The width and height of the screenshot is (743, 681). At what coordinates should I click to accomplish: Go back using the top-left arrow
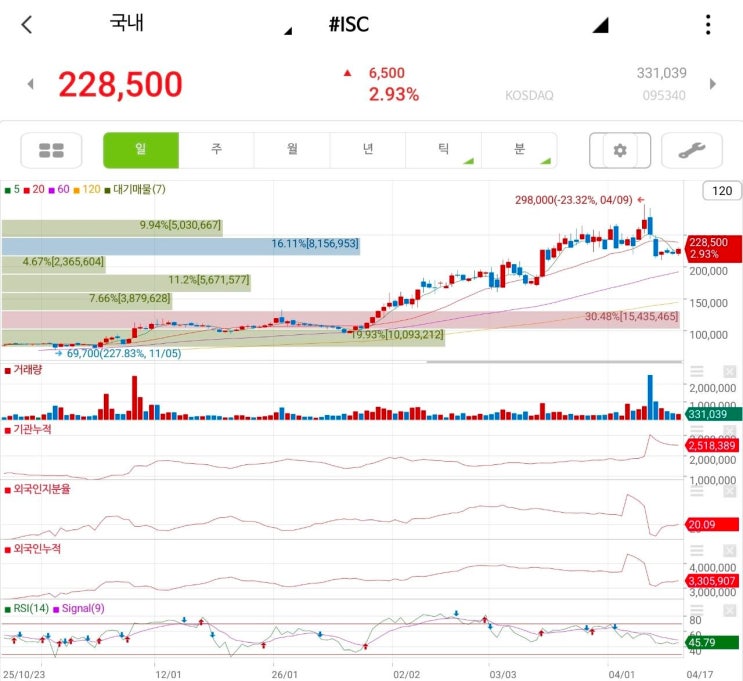[27, 24]
